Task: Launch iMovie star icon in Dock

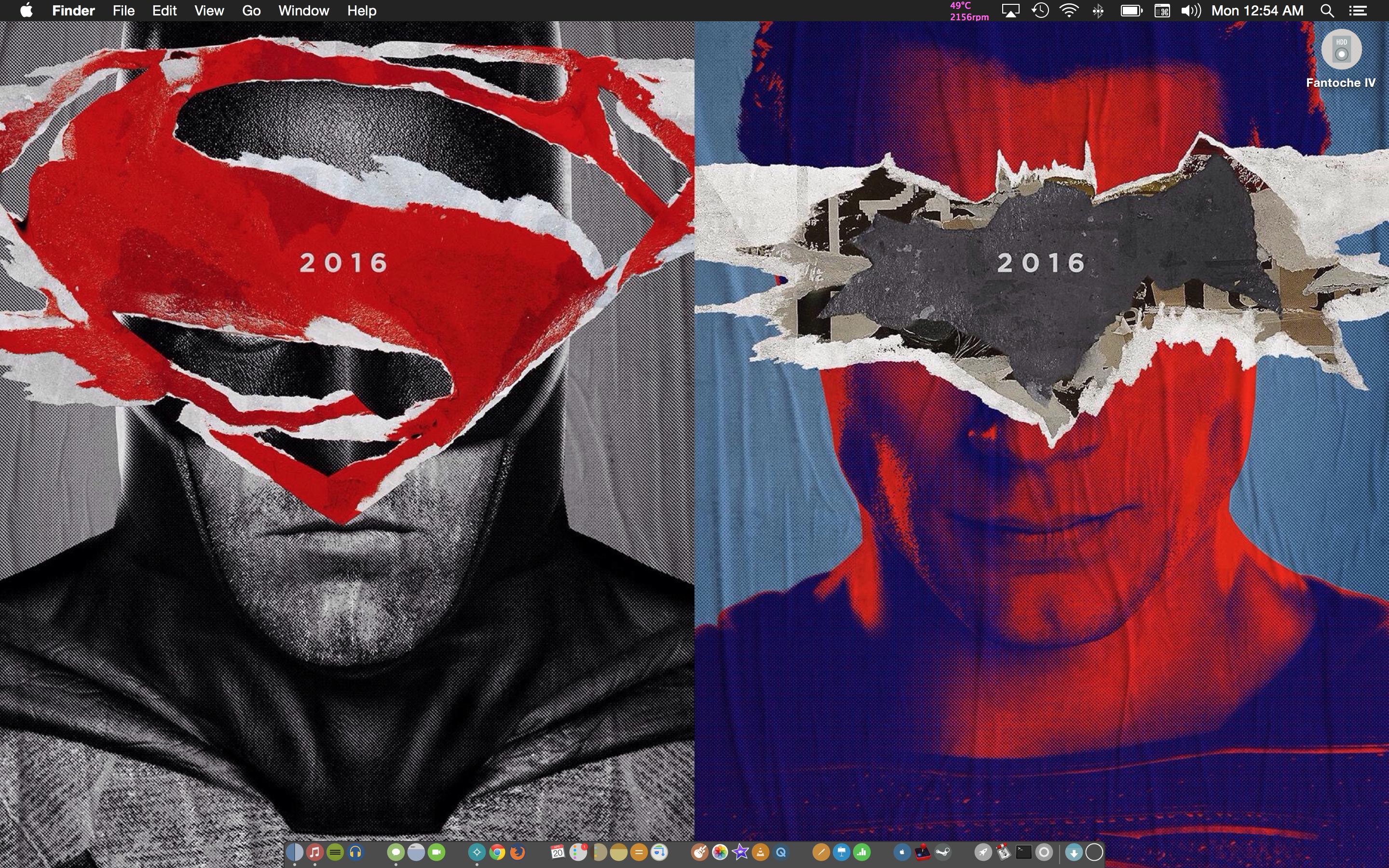Action: pyautogui.click(x=740, y=853)
